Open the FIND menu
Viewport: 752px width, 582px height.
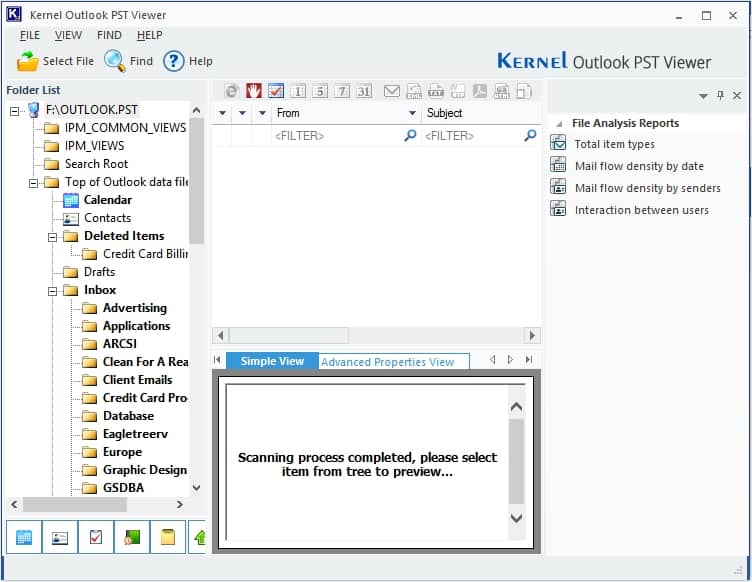coord(109,35)
